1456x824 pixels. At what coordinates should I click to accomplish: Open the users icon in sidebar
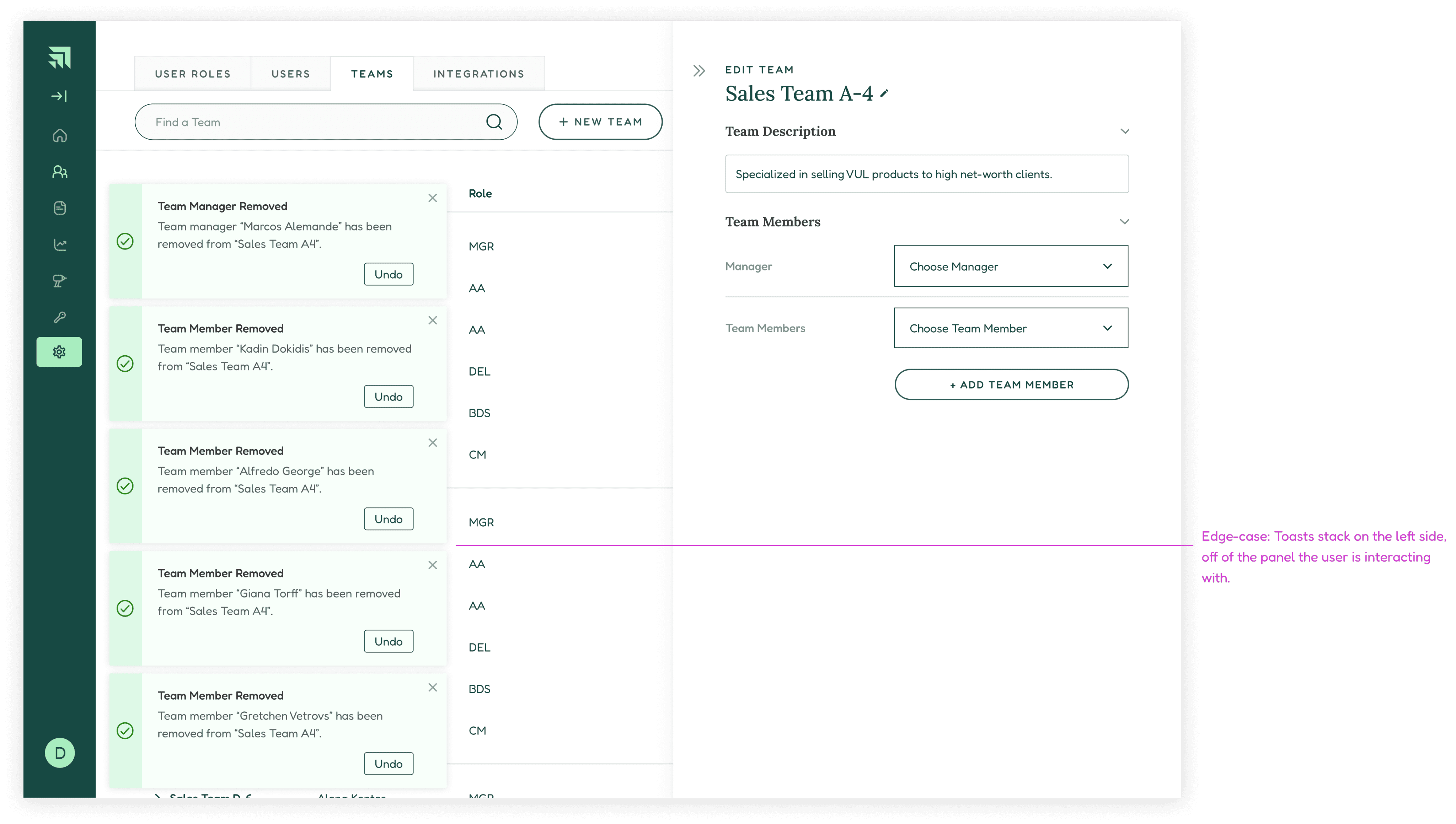click(x=59, y=172)
